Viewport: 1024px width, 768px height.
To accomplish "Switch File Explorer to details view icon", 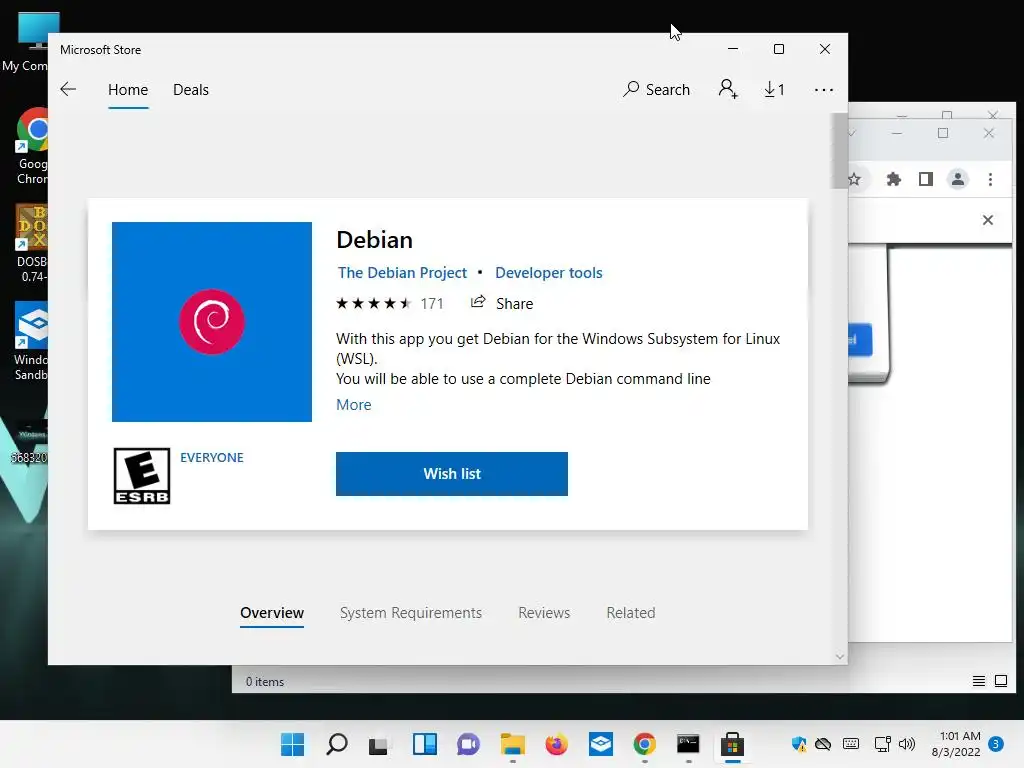I will (978, 681).
